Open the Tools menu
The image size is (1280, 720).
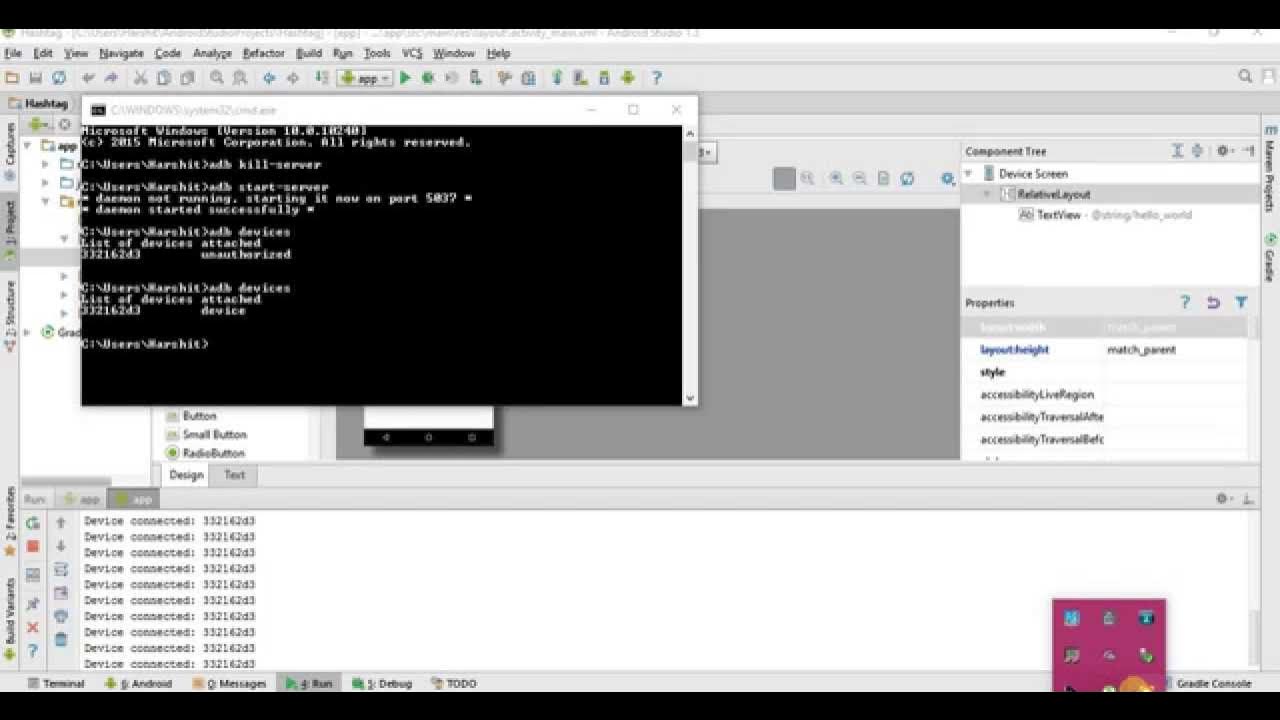[x=377, y=53]
